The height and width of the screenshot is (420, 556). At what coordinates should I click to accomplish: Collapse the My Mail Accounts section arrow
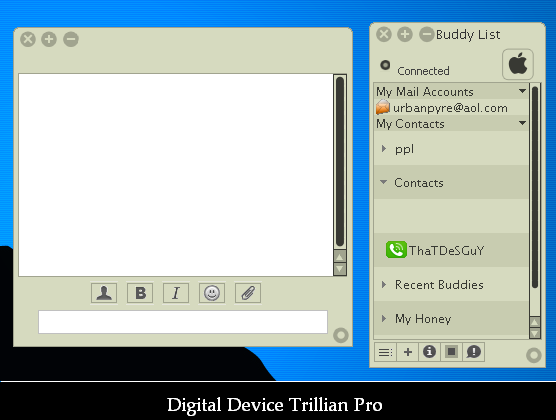522,91
